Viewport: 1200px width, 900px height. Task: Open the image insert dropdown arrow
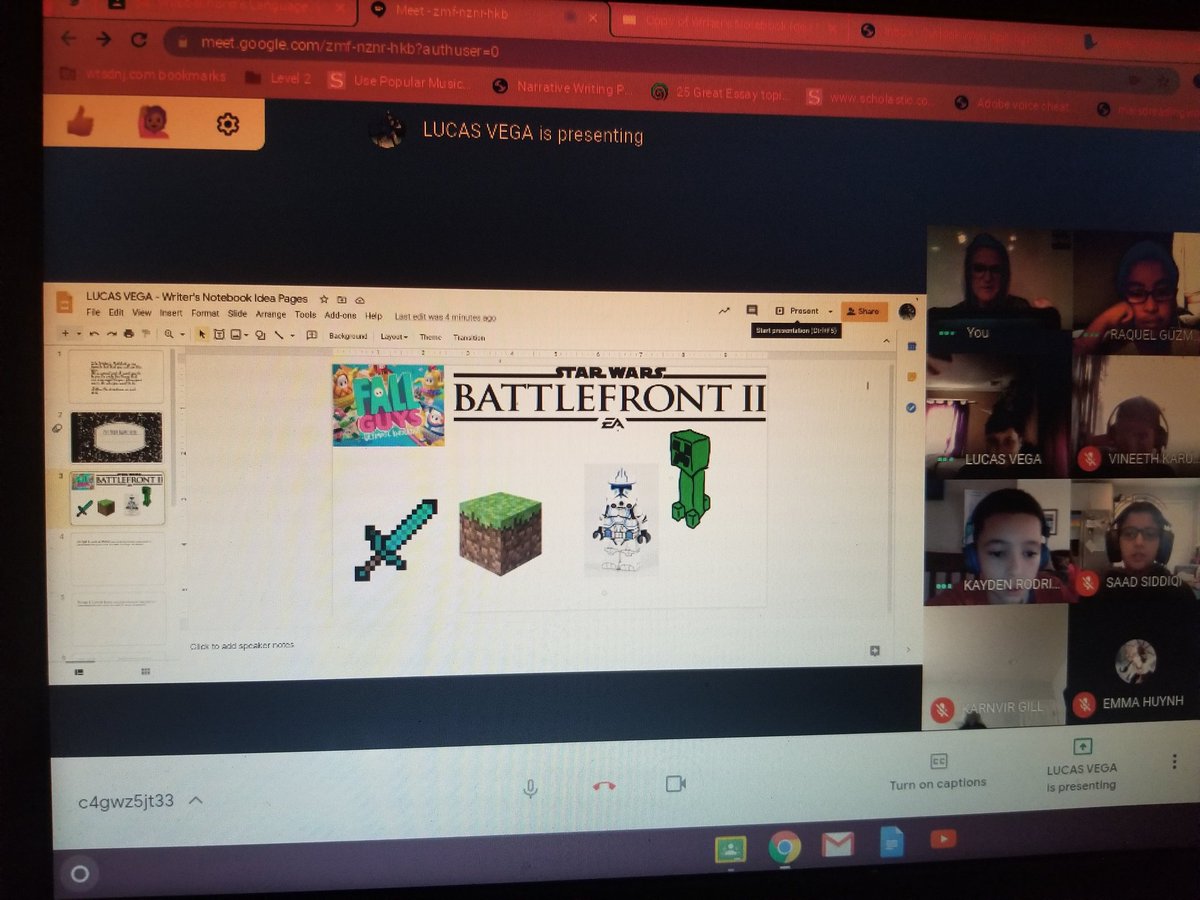coord(246,335)
